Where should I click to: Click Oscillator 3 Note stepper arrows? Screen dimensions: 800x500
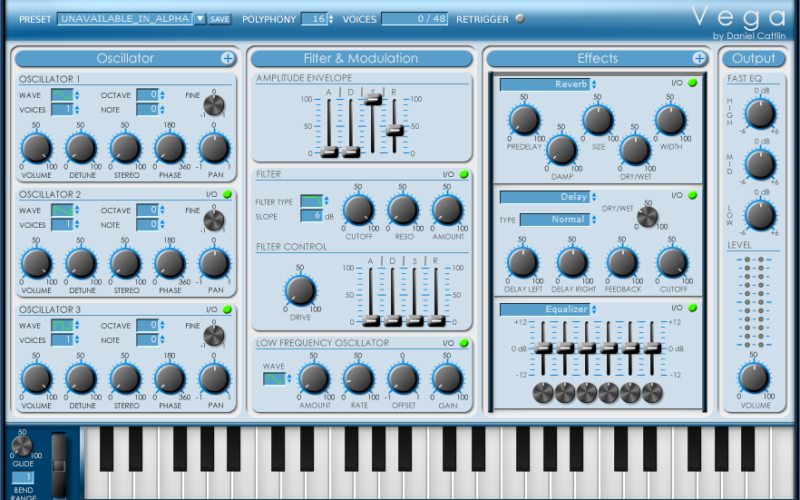162,340
